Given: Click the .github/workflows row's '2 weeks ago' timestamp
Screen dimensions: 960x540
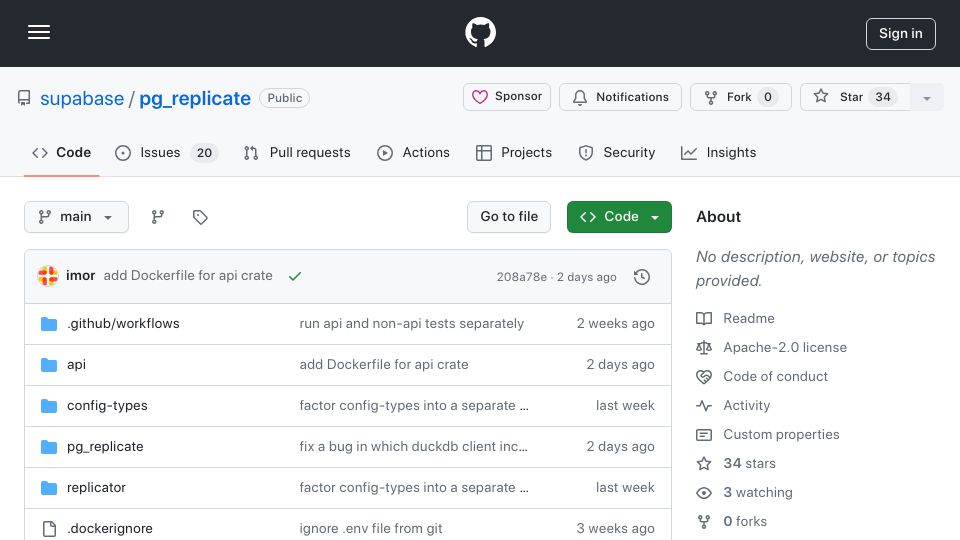Looking at the screenshot, I should pyautogui.click(x=615, y=323).
